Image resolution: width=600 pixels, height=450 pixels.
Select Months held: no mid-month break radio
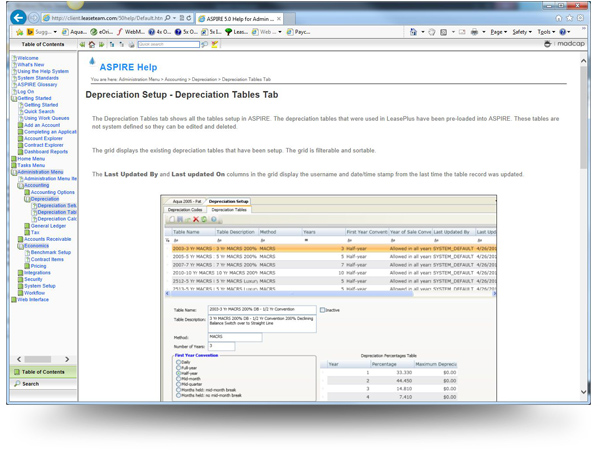(x=178, y=395)
